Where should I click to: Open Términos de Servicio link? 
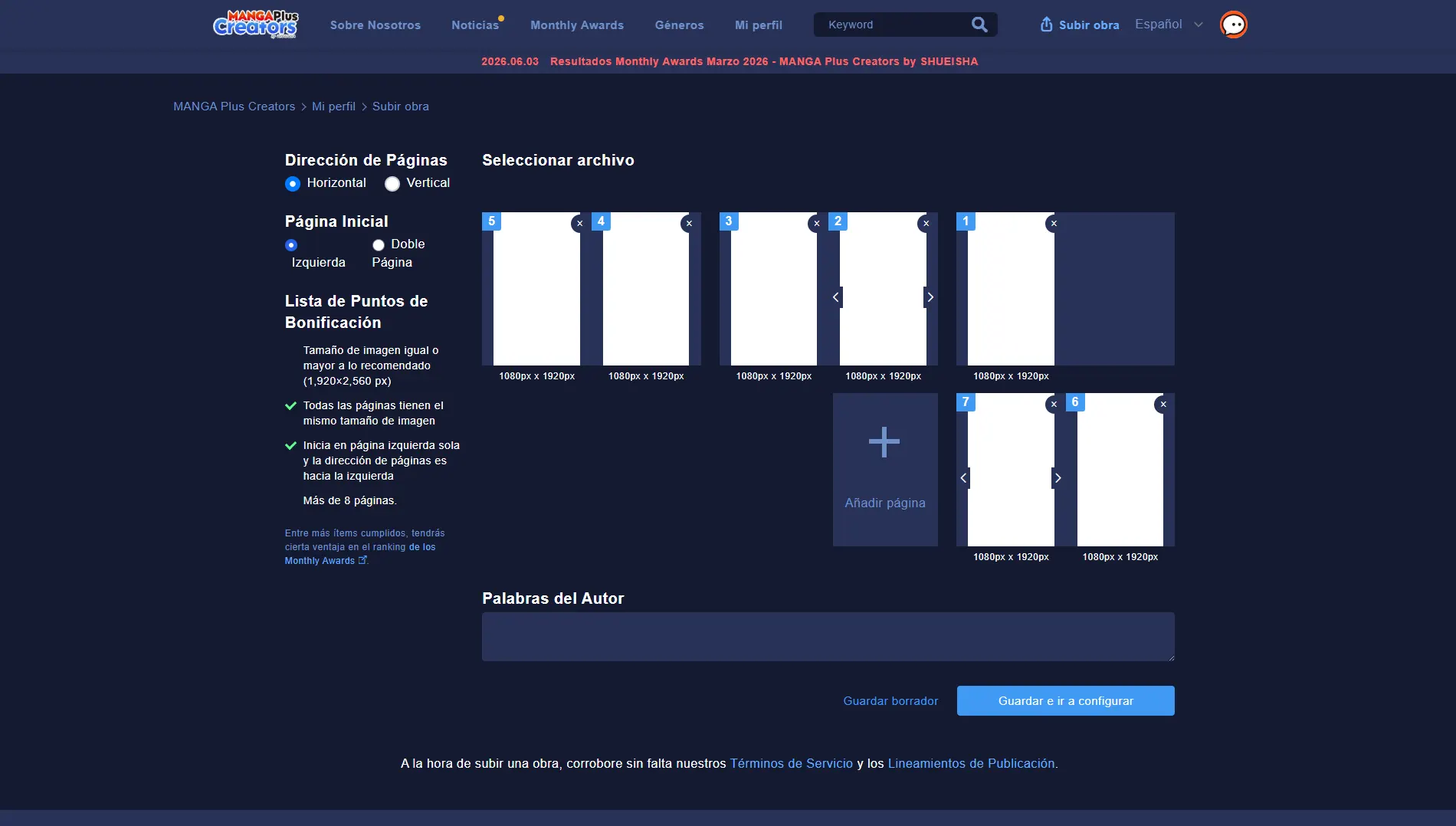click(x=791, y=764)
